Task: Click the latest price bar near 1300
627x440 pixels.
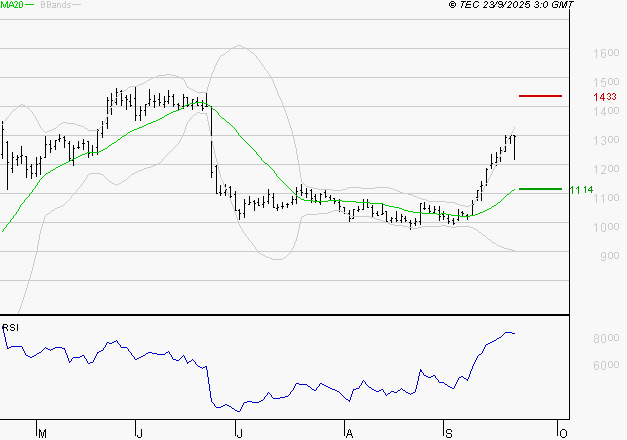Action: 514,148
